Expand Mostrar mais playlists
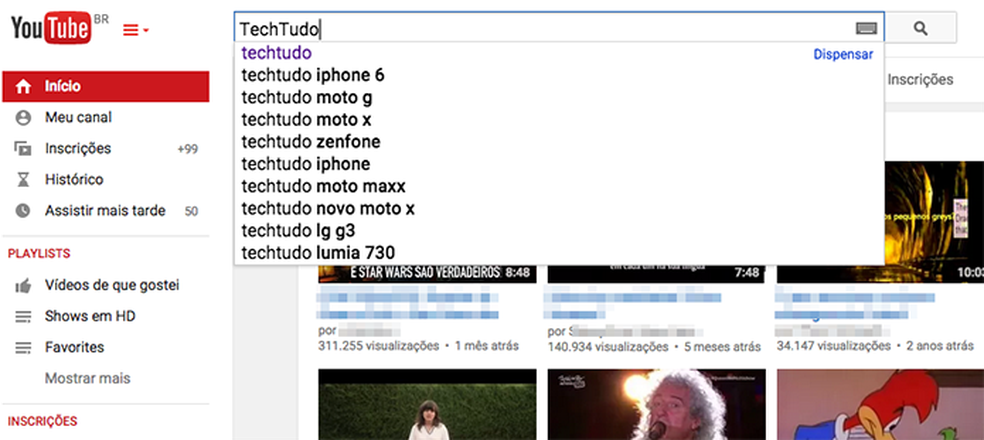Image resolution: width=984 pixels, height=440 pixels. [x=88, y=378]
